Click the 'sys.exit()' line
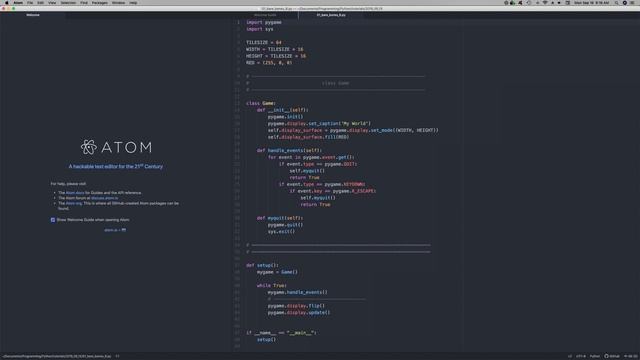 coord(281,231)
